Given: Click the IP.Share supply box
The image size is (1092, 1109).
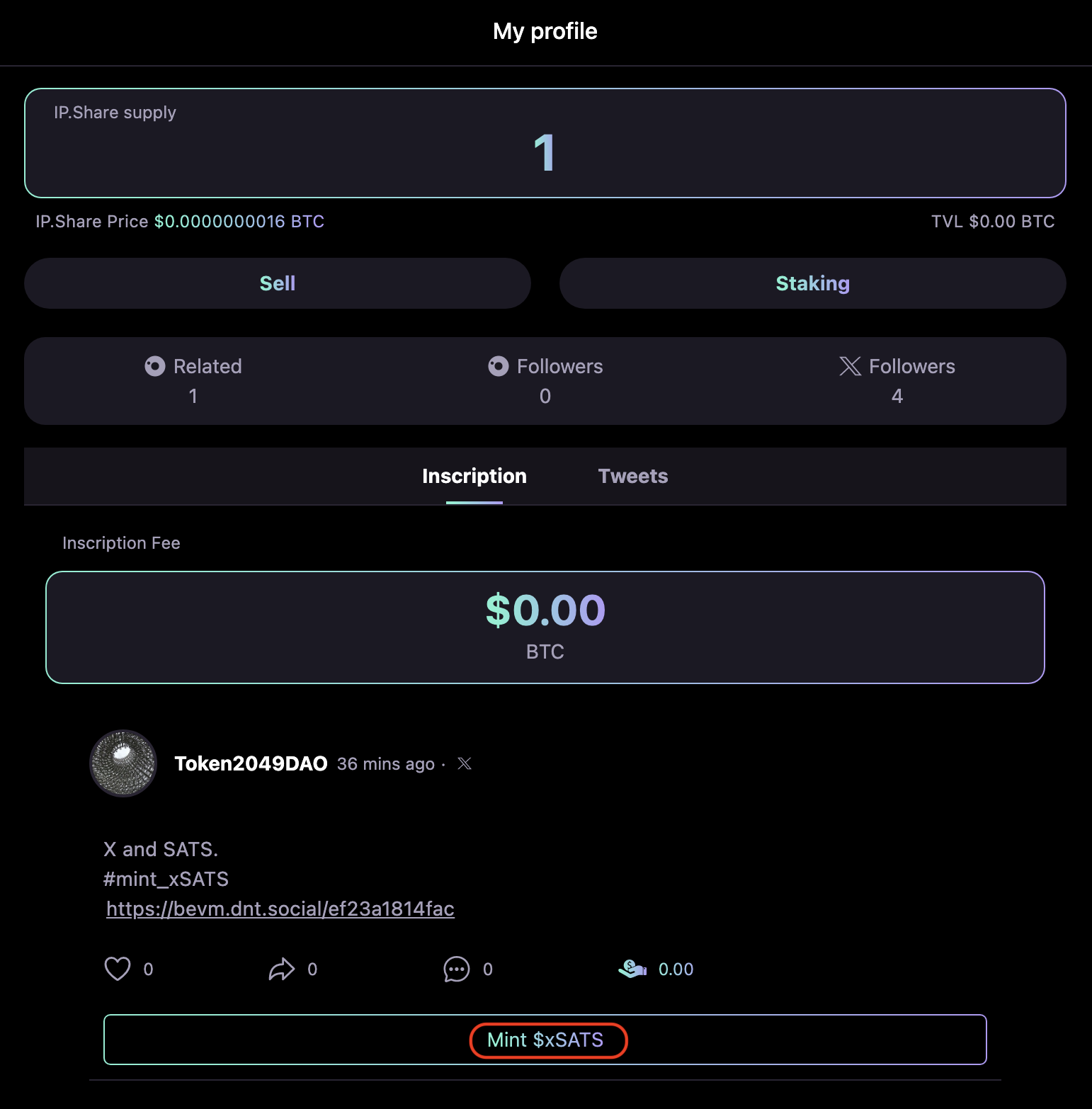Looking at the screenshot, I should point(545,143).
